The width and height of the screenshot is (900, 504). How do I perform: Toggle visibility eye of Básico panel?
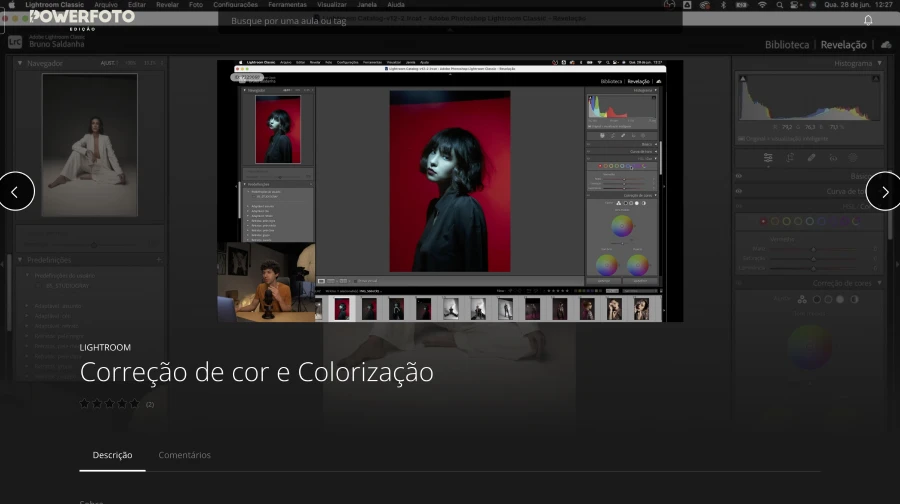[x=739, y=176]
